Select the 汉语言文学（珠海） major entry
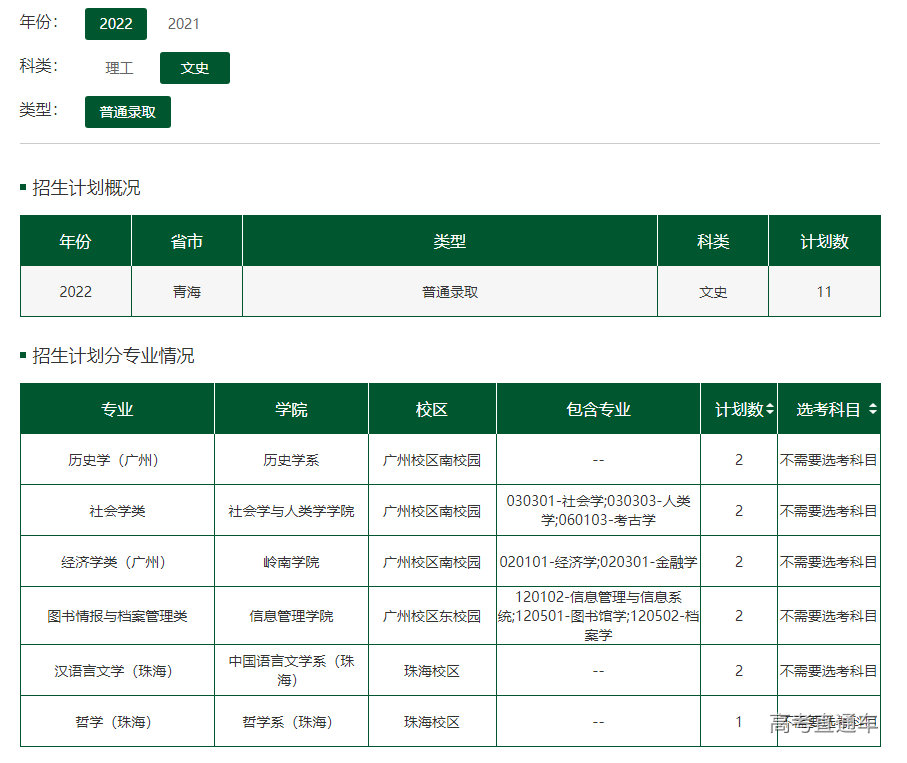 (x=117, y=671)
